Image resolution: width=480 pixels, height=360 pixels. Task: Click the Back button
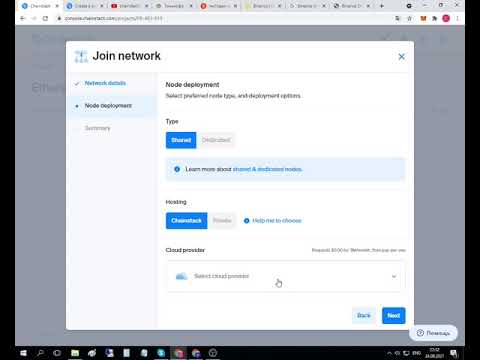tap(364, 315)
